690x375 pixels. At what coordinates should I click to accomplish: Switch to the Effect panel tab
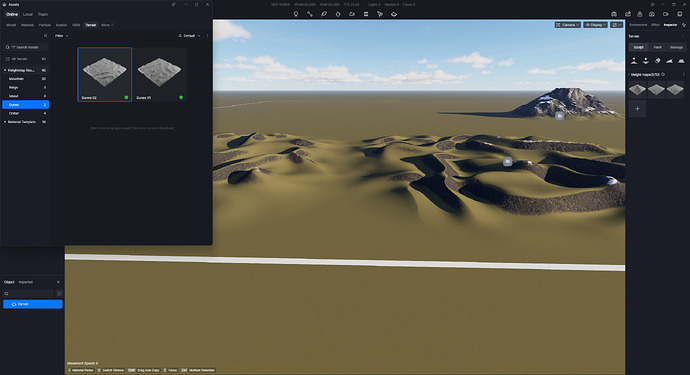655,25
